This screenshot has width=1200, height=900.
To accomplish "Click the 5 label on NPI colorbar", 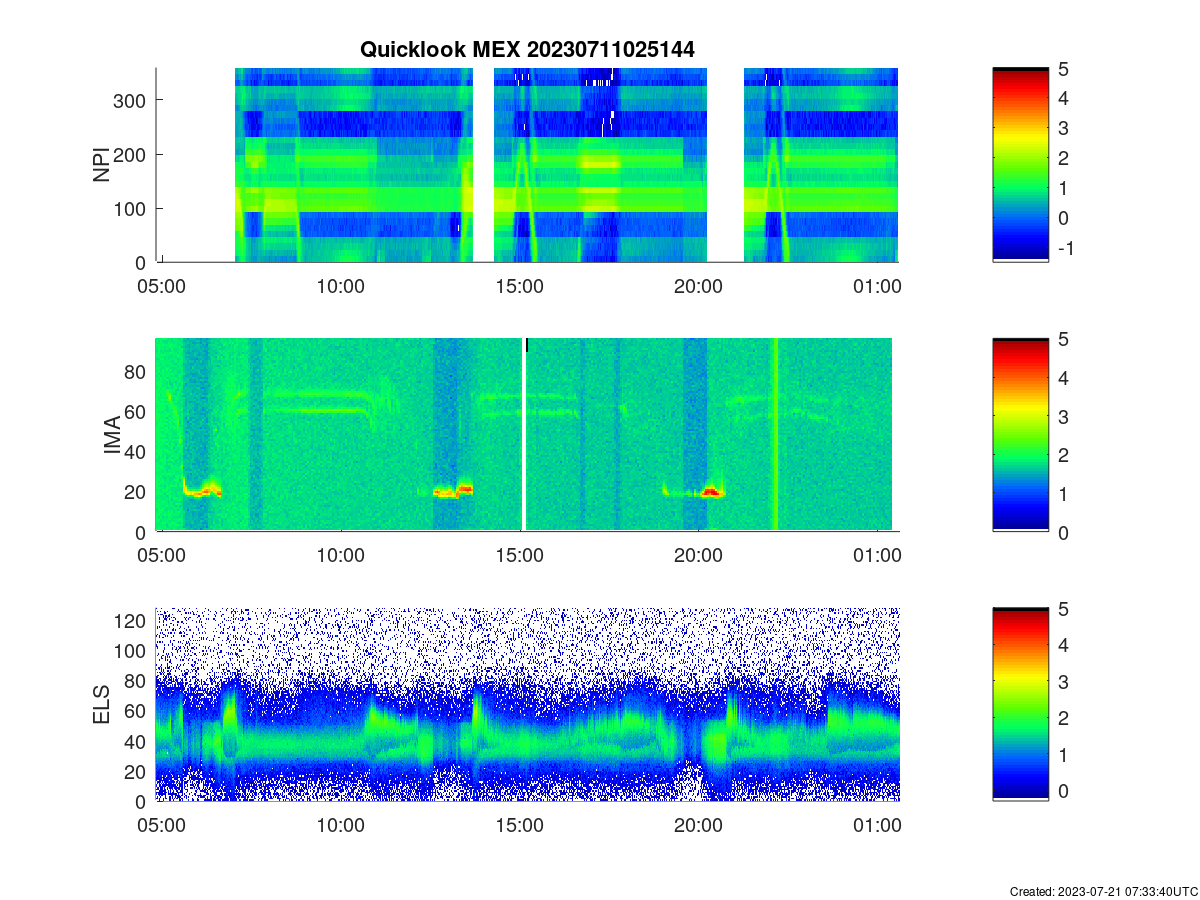I will [1064, 68].
